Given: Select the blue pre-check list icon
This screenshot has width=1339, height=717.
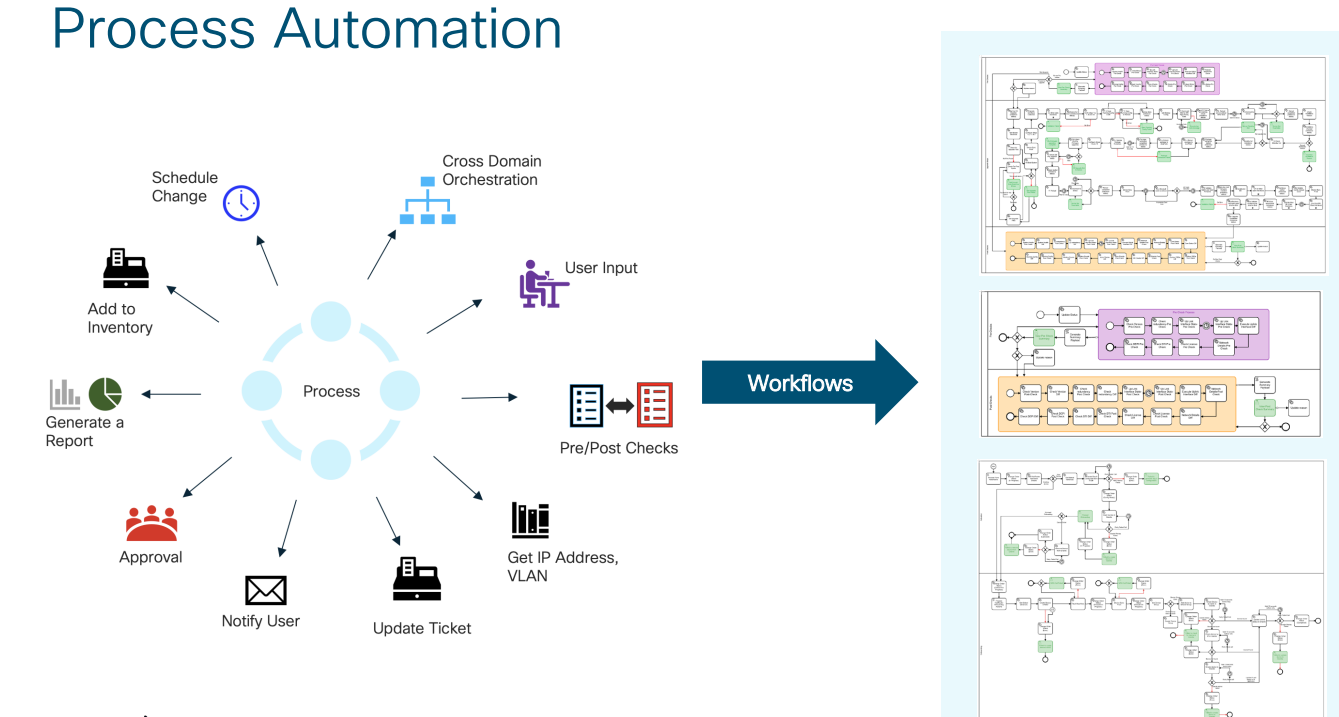Looking at the screenshot, I should tap(587, 405).
